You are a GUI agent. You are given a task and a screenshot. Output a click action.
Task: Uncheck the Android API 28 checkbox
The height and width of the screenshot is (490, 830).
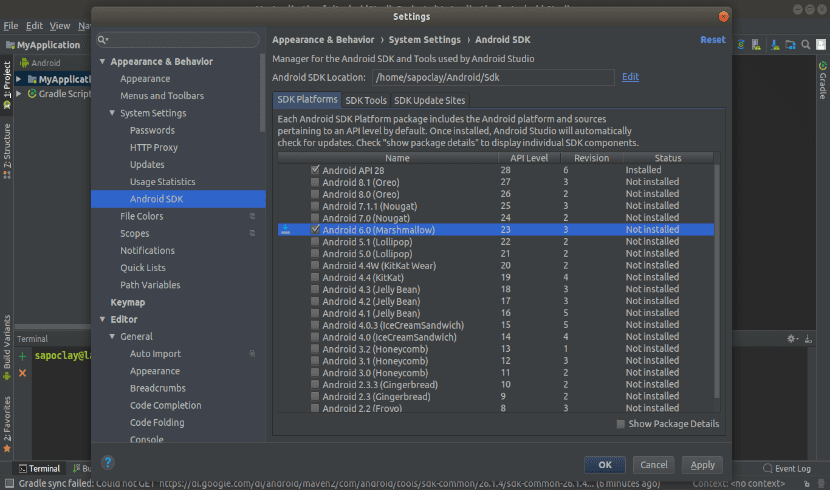(315, 171)
